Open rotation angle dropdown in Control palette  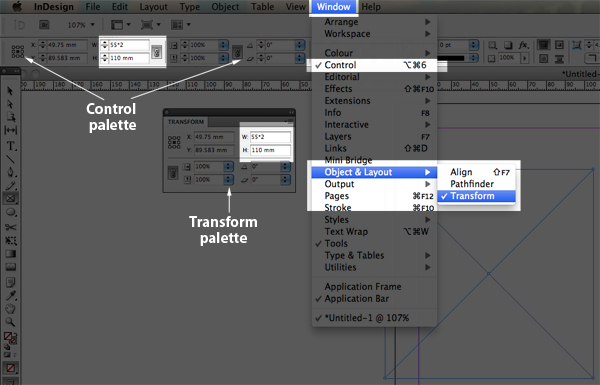300,45
